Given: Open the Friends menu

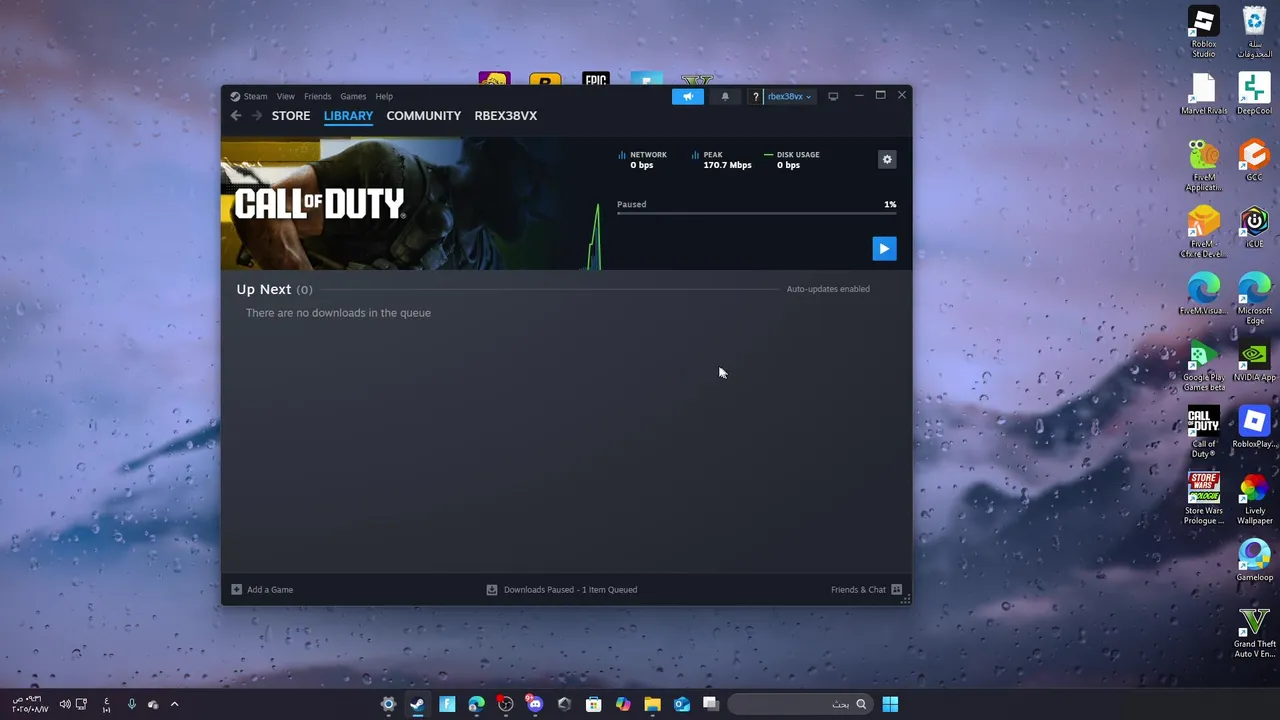Looking at the screenshot, I should pos(317,96).
